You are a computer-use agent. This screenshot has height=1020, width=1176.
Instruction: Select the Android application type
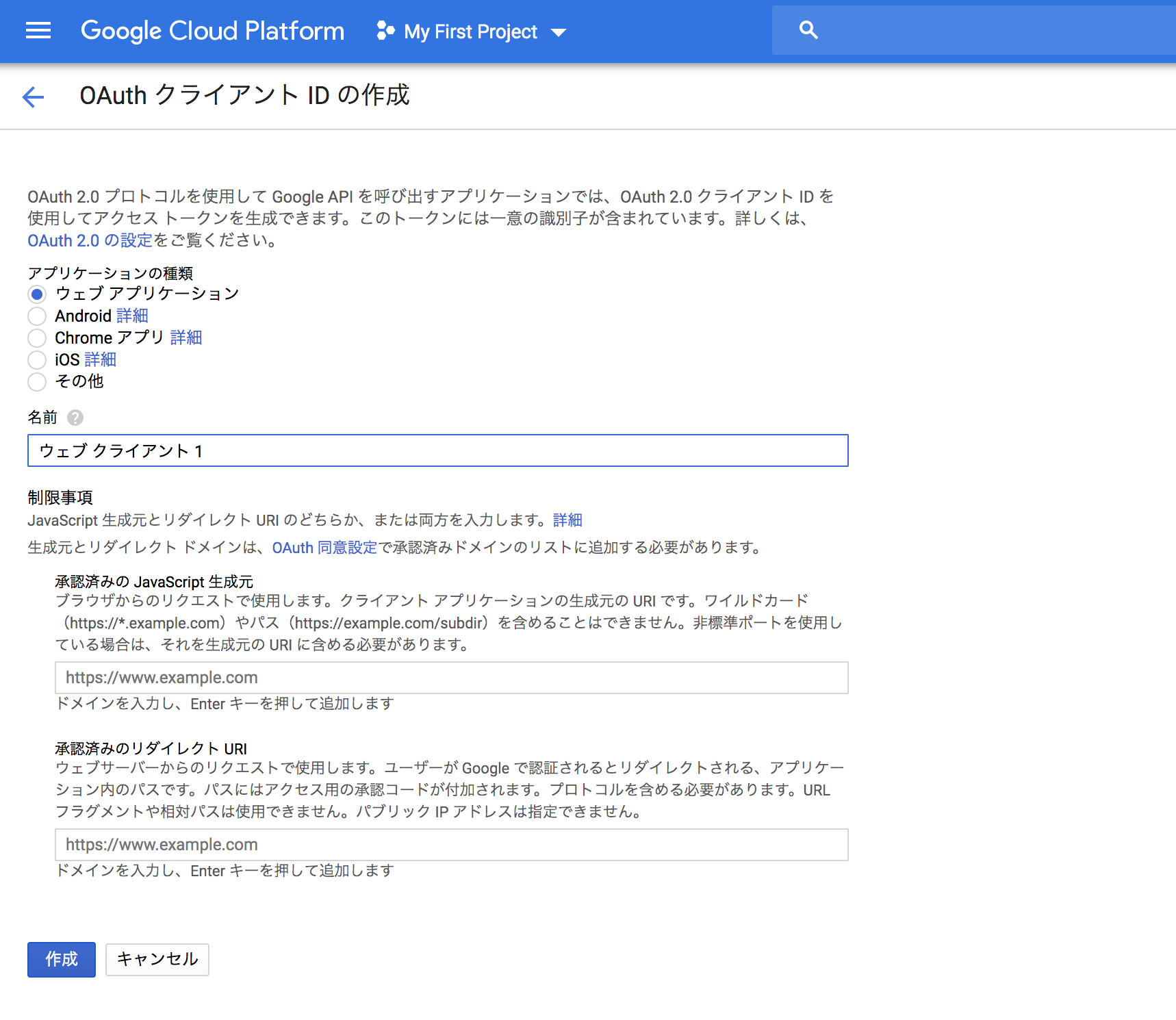click(x=37, y=316)
